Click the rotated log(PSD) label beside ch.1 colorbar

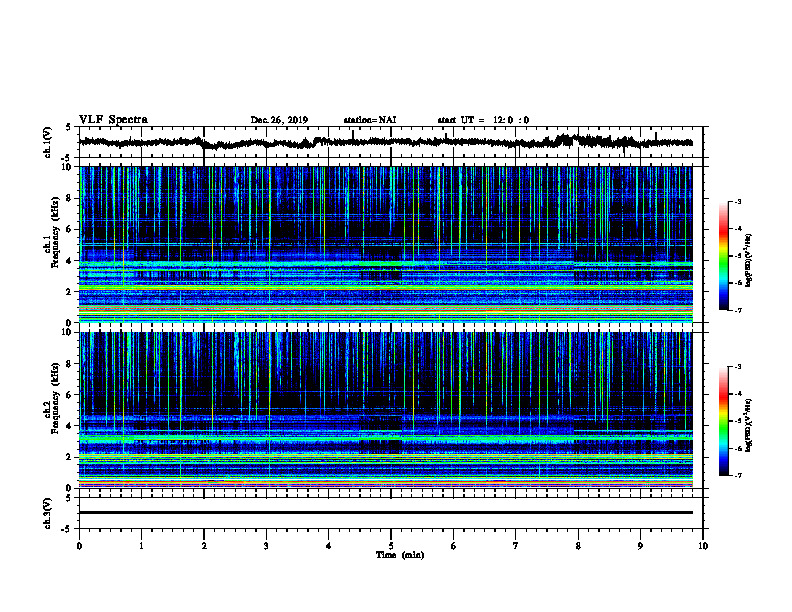pyautogui.click(x=749, y=261)
